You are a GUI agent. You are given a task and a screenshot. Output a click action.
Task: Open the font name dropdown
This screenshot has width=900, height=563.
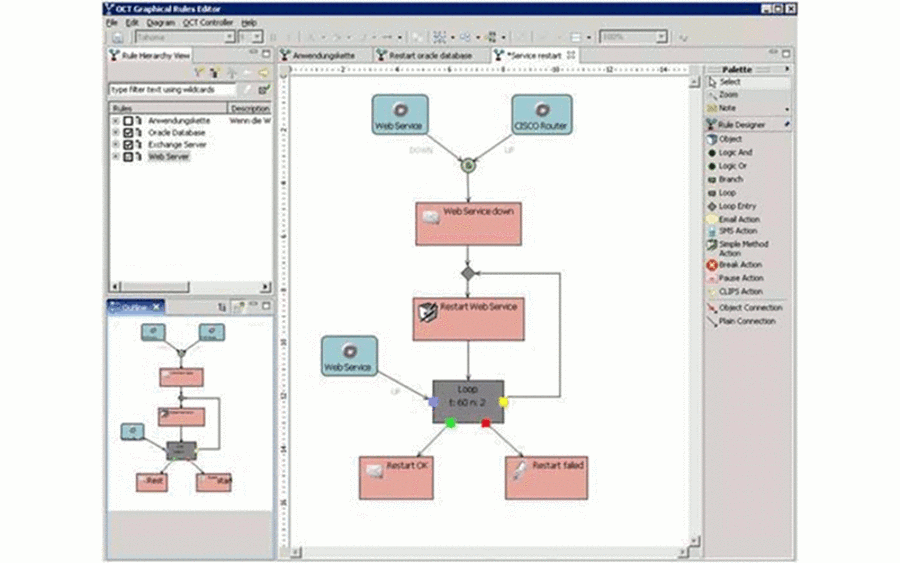click(x=229, y=37)
